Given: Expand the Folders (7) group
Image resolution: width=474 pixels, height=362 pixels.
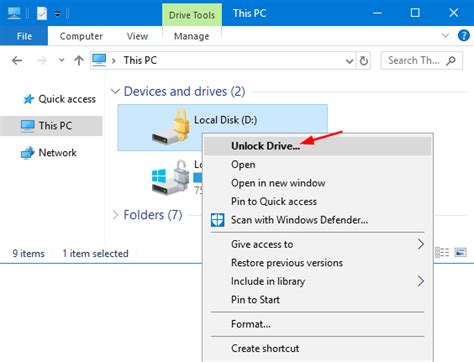Looking at the screenshot, I should 115,215.
